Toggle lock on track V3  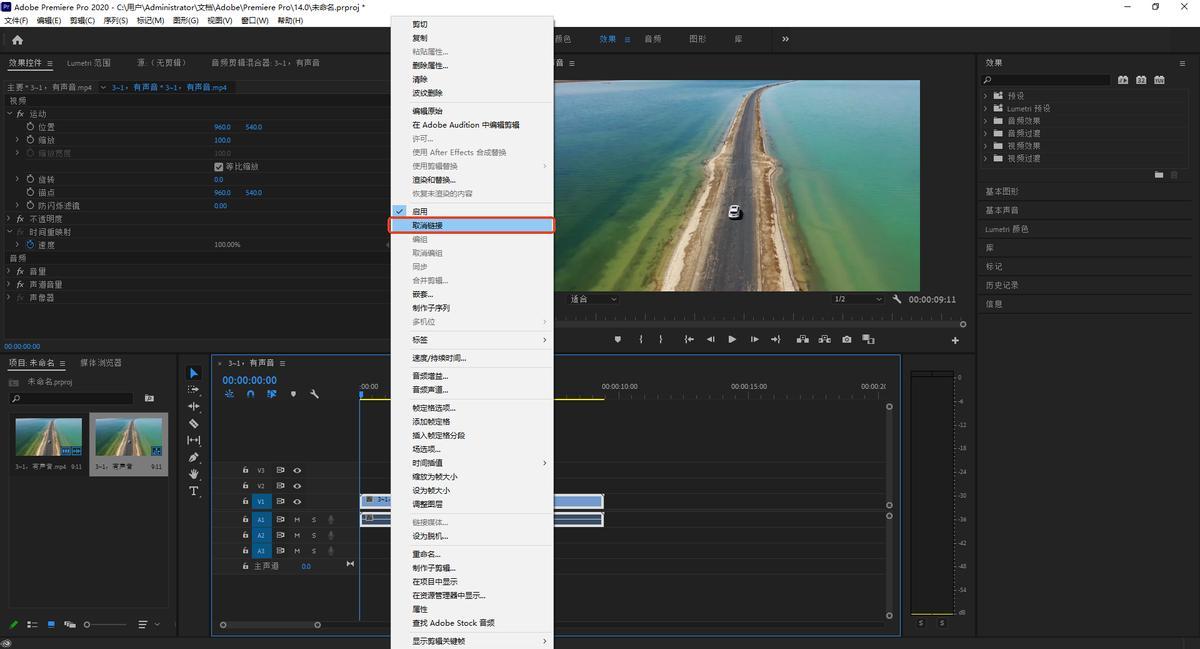[x=246, y=470]
